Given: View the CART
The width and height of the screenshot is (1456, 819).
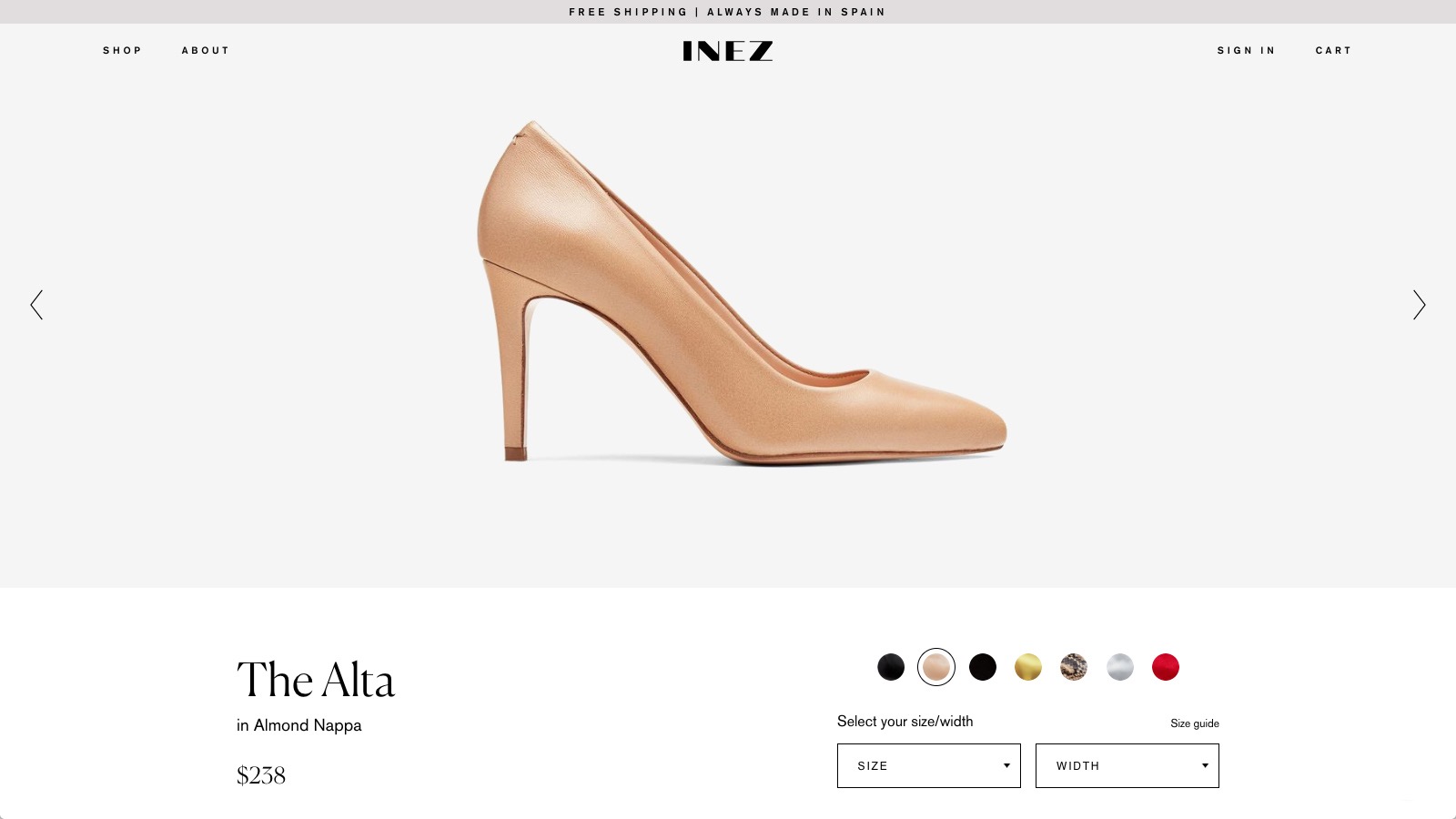Looking at the screenshot, I should 1333,50.
